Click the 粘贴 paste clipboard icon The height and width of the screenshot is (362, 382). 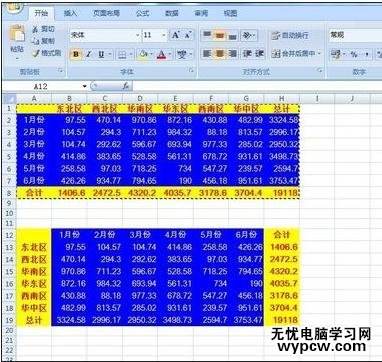17,34
